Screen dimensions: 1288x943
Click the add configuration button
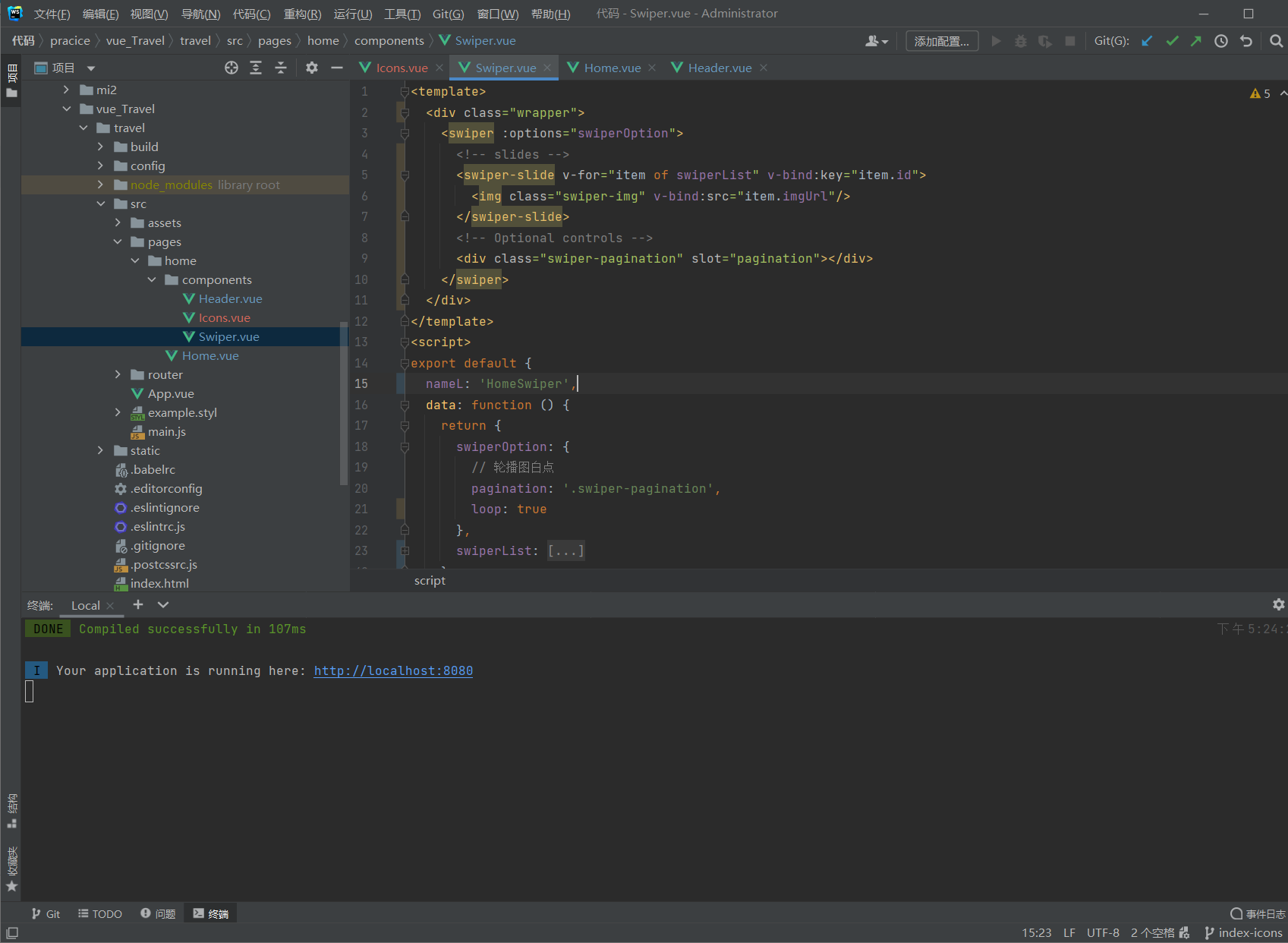(x=941, y=41)
